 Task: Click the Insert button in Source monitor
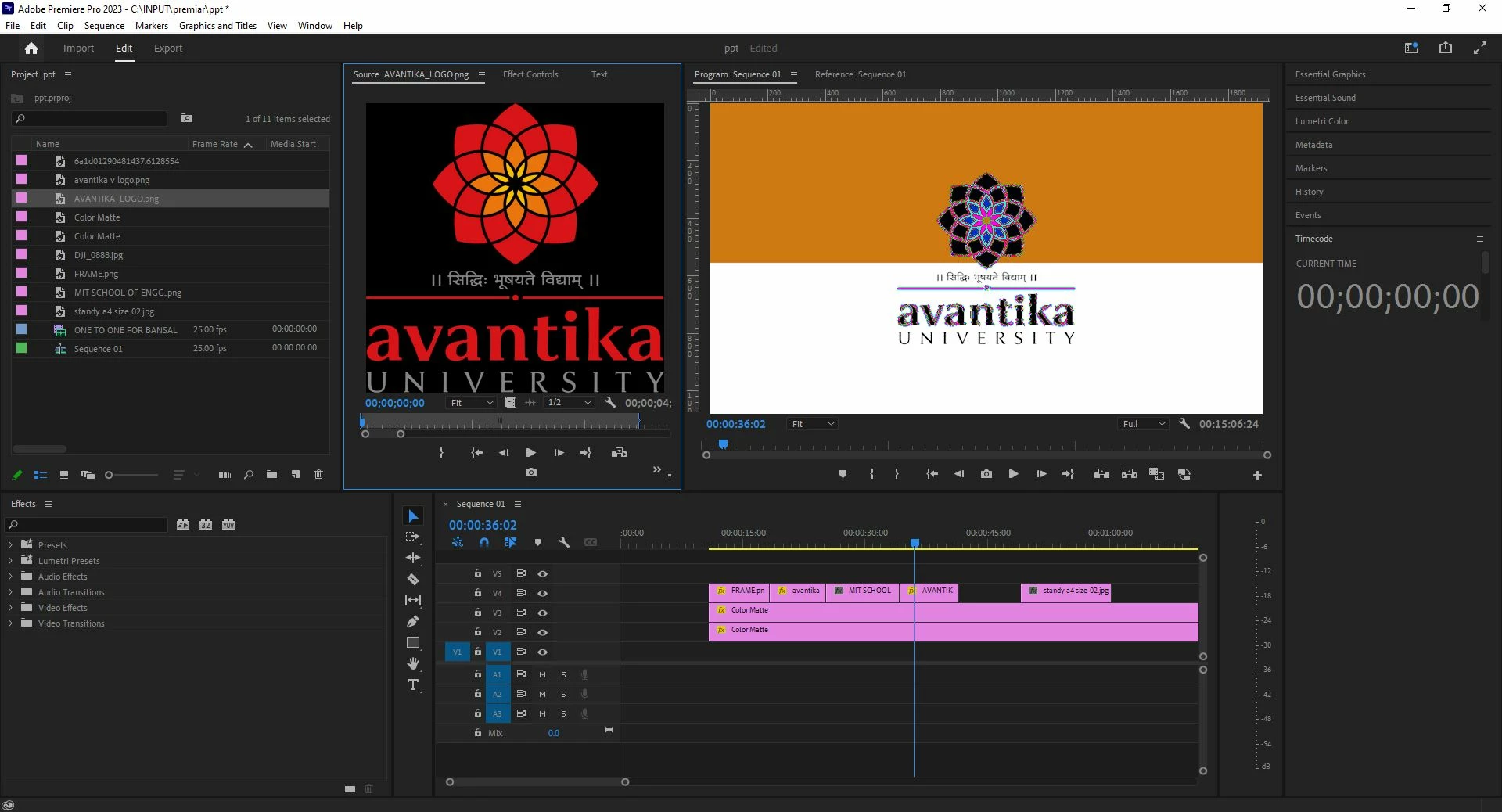(x=619, y=452)
